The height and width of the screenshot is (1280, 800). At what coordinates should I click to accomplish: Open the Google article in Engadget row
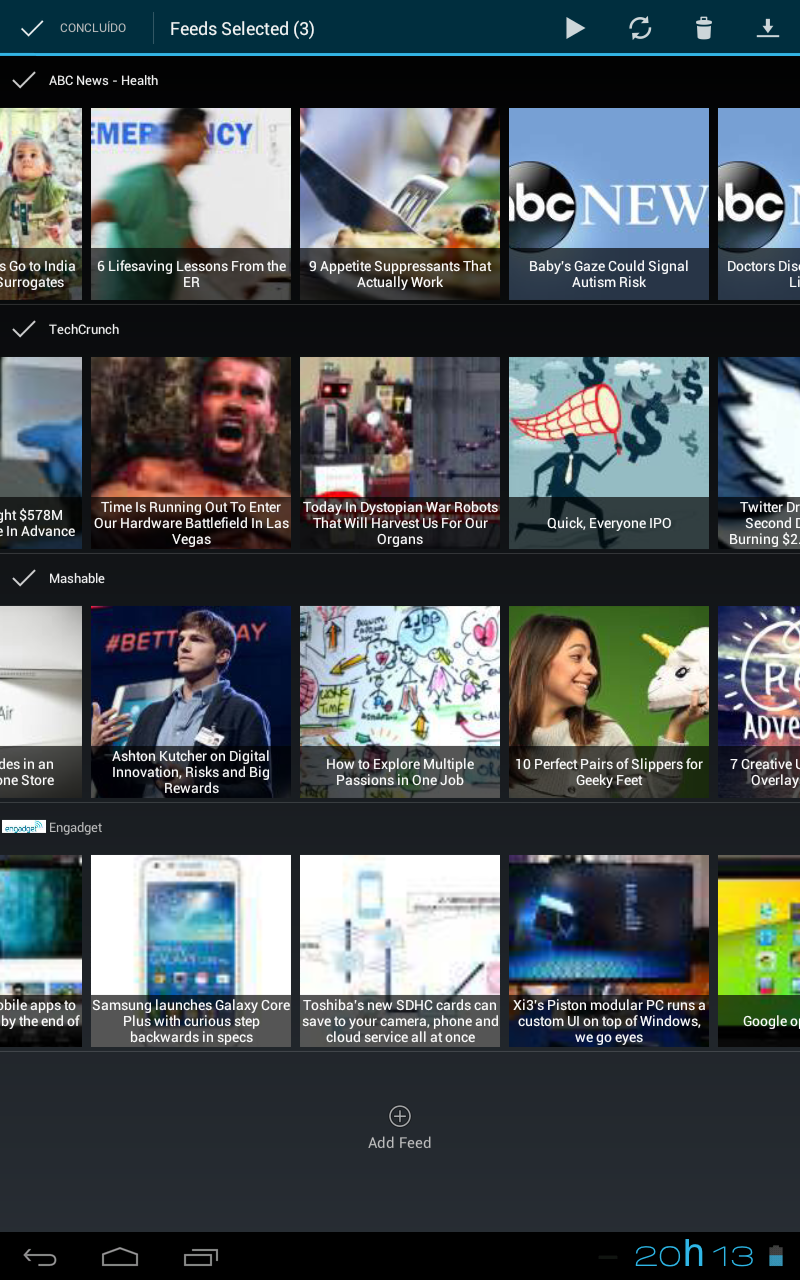coord(759,951)
